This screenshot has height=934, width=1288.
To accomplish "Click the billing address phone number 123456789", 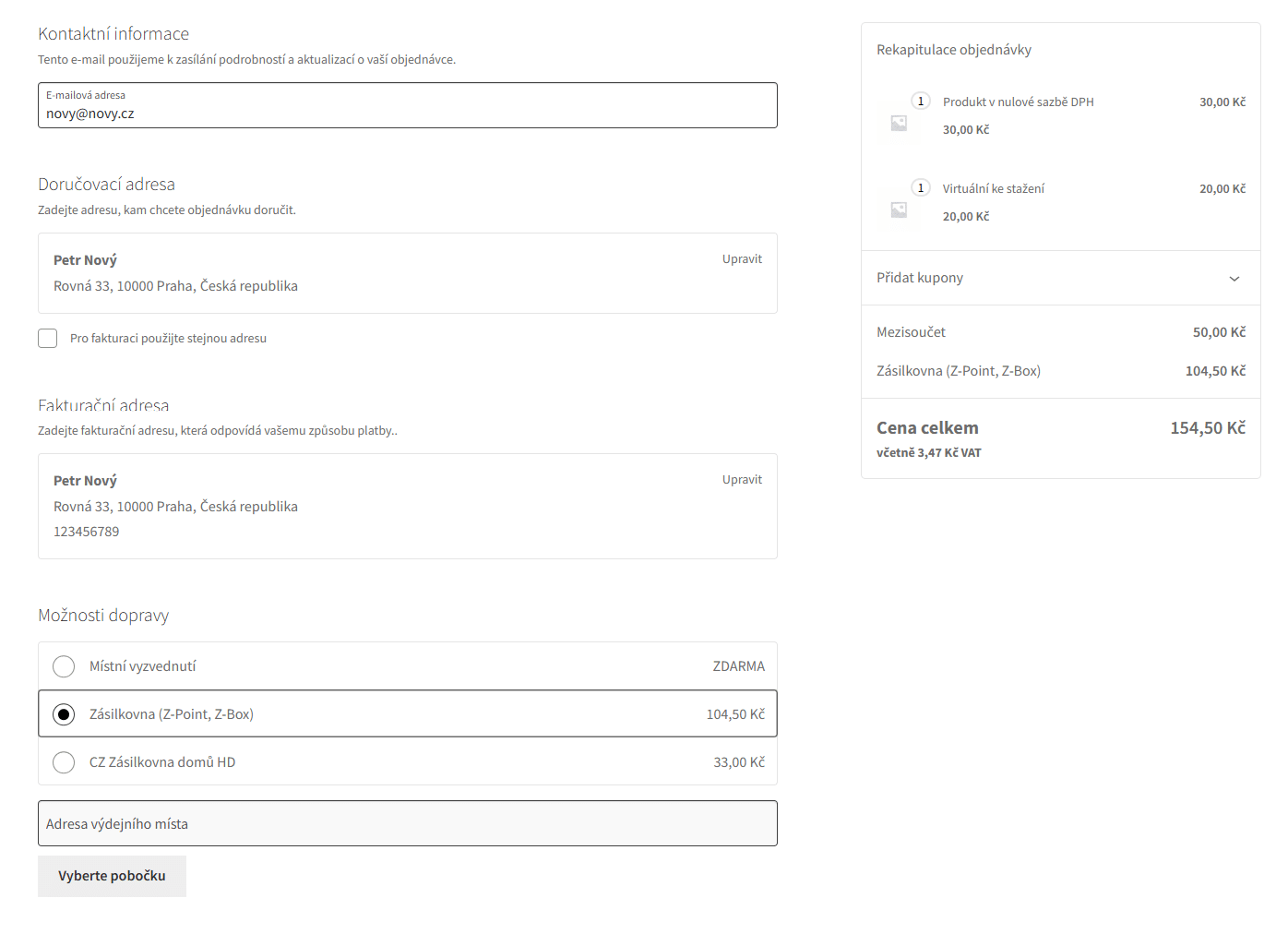I will click(x=87, y=532).
